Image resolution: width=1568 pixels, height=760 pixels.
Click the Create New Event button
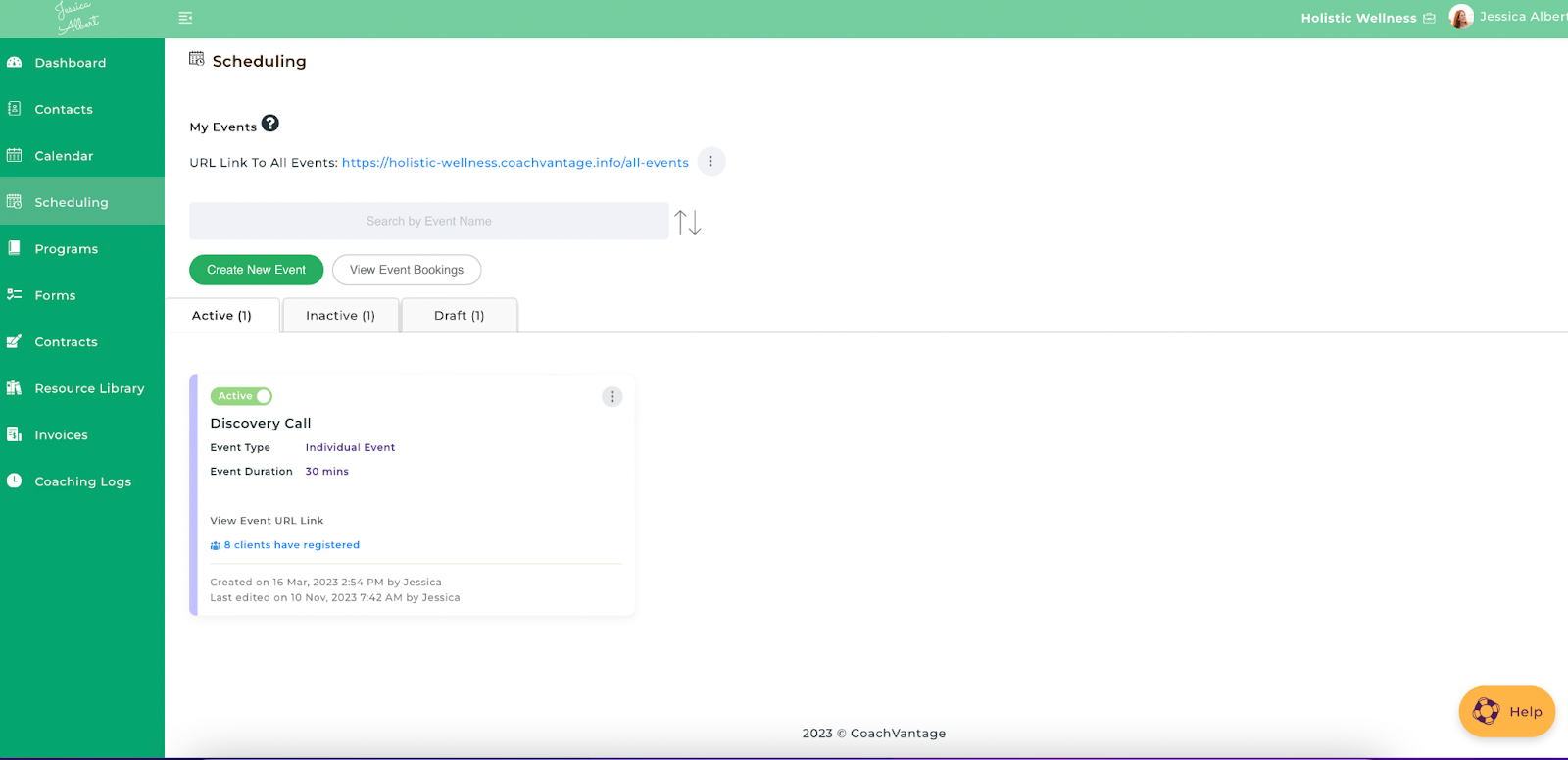256,270
